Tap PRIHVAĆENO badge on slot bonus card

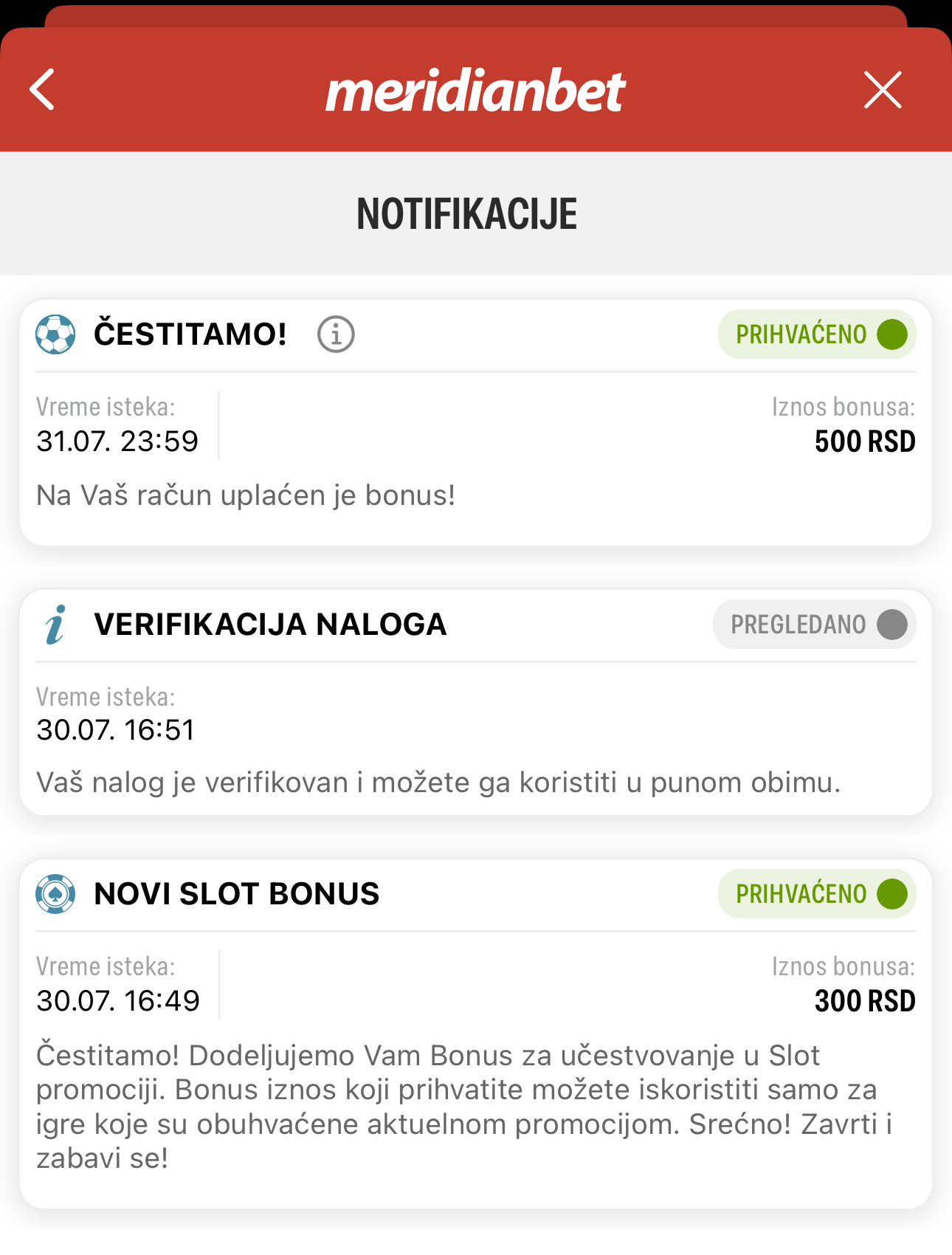[816, 894]
